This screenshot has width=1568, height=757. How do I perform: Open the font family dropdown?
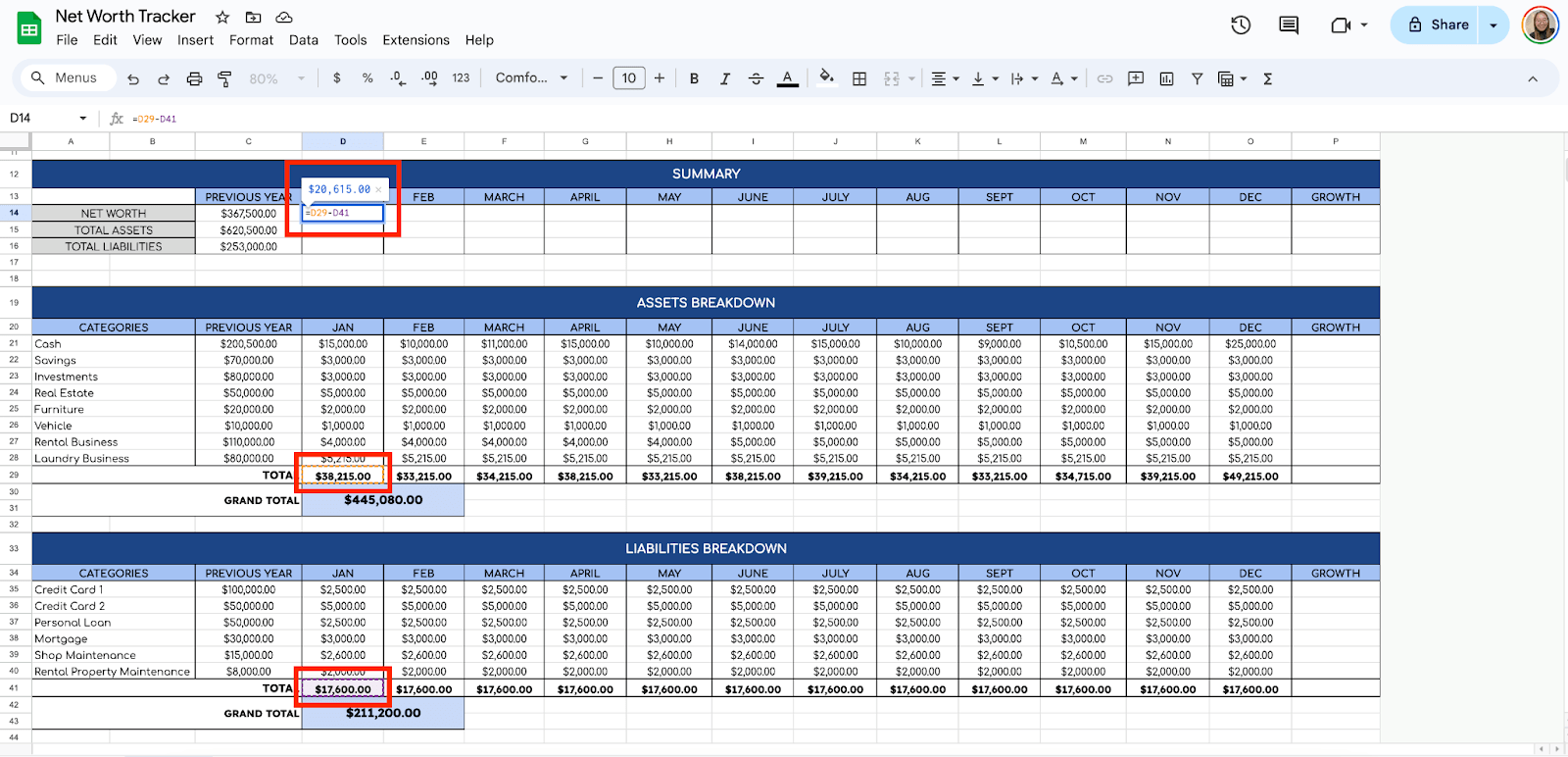coord(531,77)
